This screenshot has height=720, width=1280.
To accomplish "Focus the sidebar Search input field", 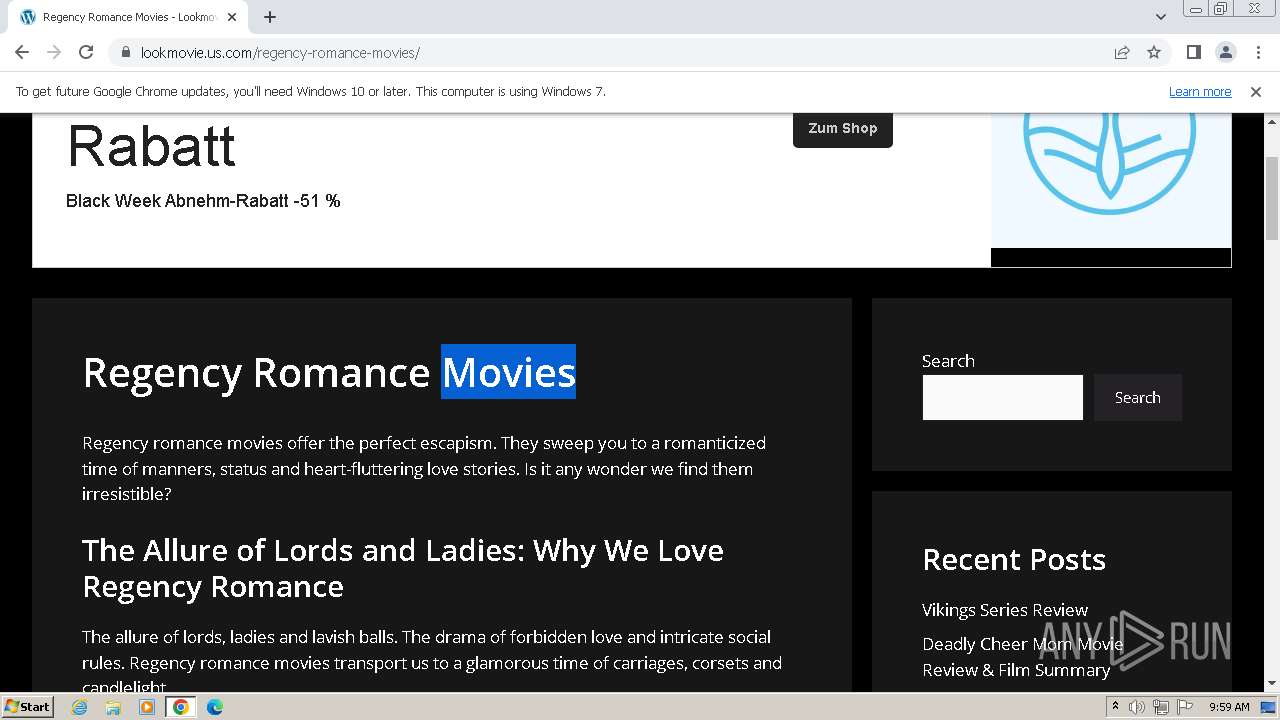I will [1002, 397].
